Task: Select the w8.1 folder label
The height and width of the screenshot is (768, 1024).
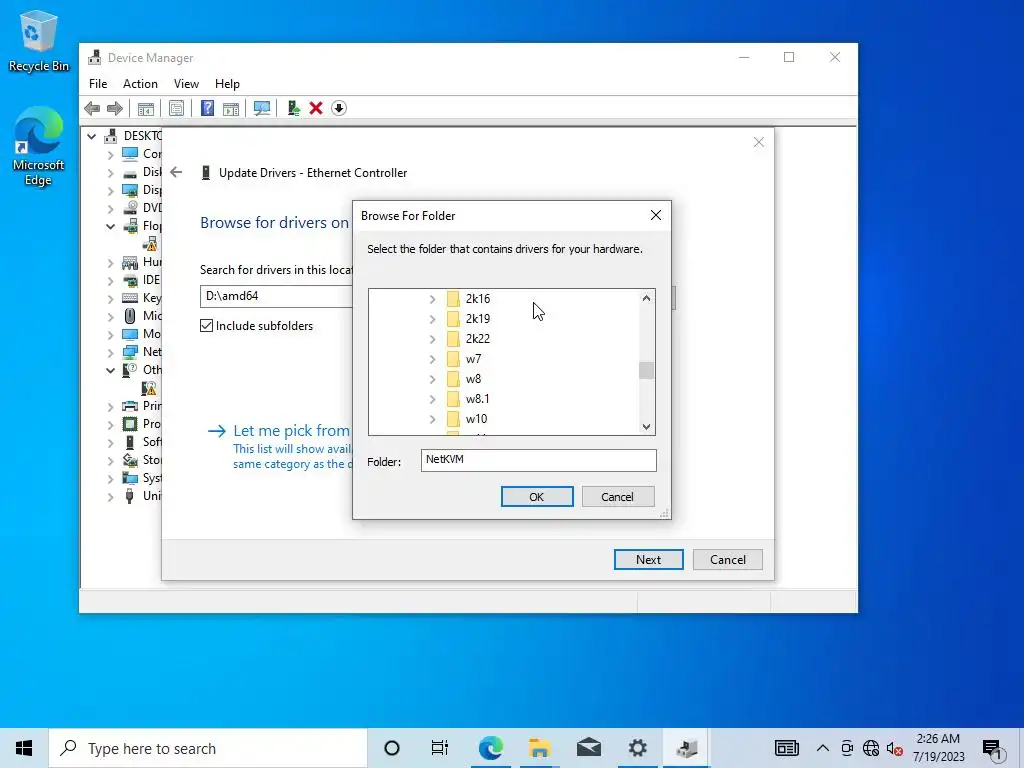Action: [477, 399]
